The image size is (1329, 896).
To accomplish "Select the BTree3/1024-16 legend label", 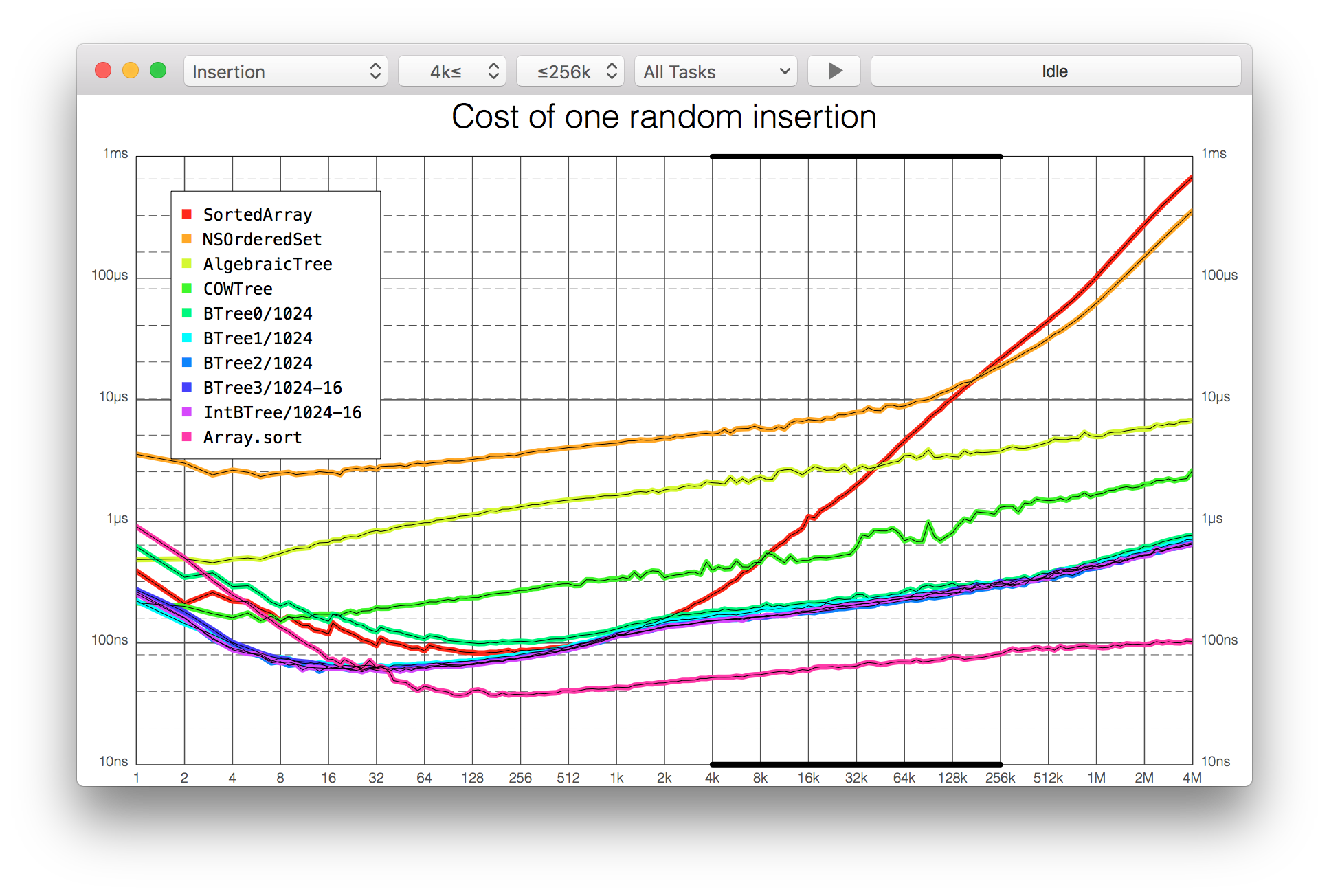I will point(272,388).
